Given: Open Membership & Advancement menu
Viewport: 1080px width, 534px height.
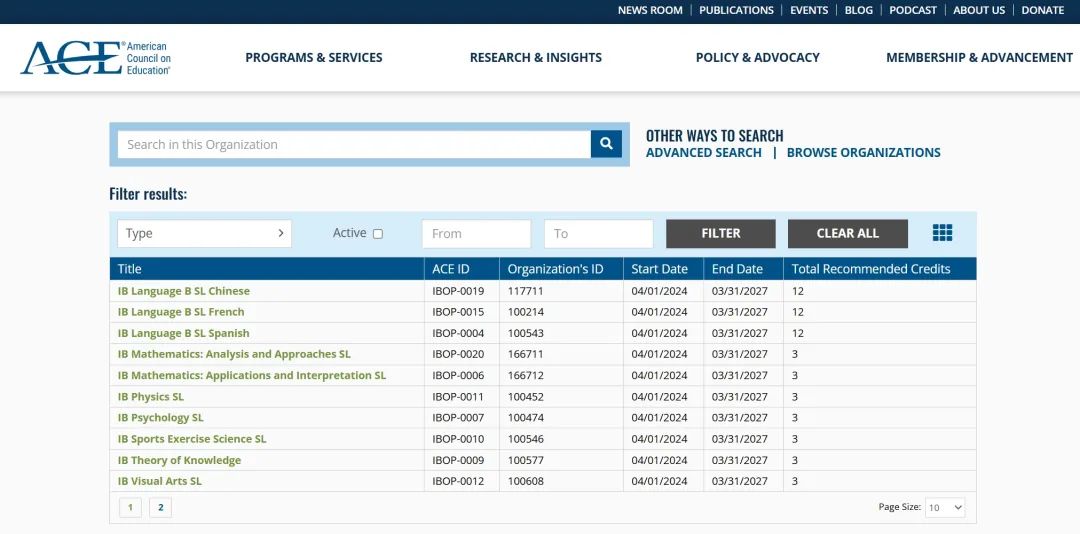Looking at the screenshot, I should (979, 58).
